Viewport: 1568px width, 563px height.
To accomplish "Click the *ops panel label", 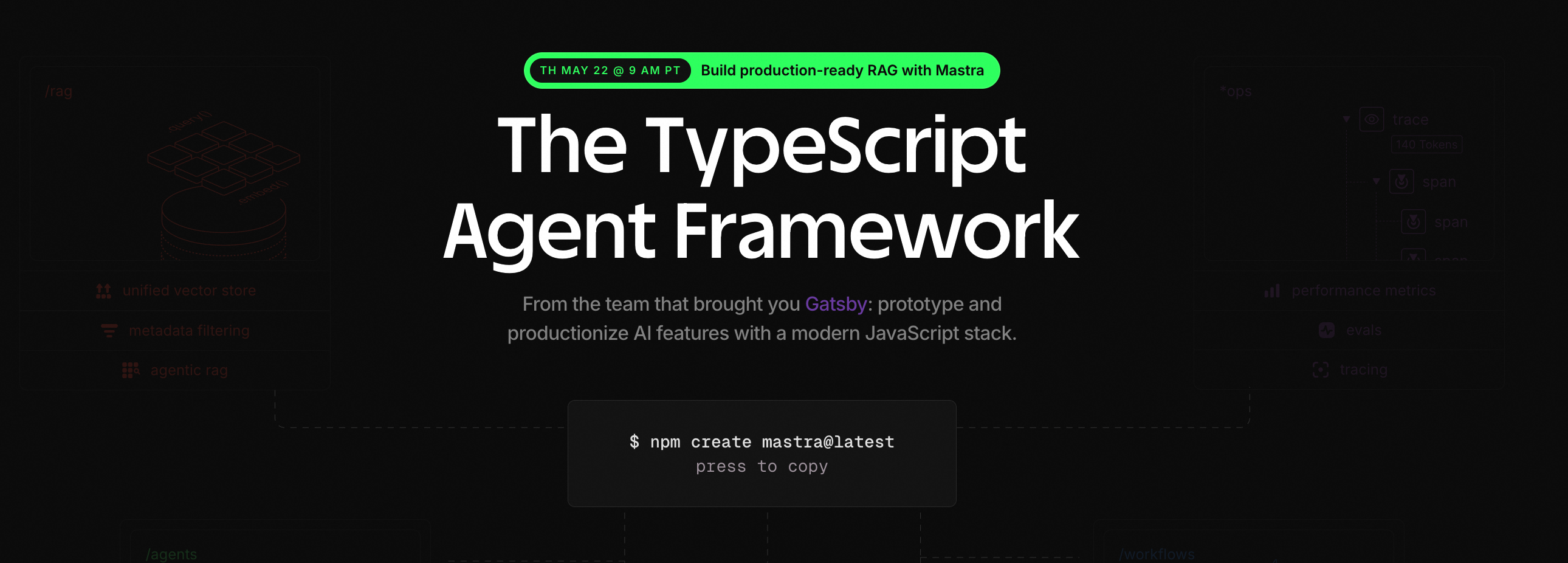I will (1236, 91).
